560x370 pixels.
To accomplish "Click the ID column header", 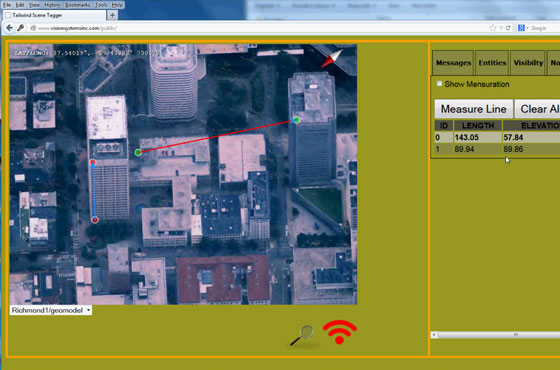I will [444, 126].
